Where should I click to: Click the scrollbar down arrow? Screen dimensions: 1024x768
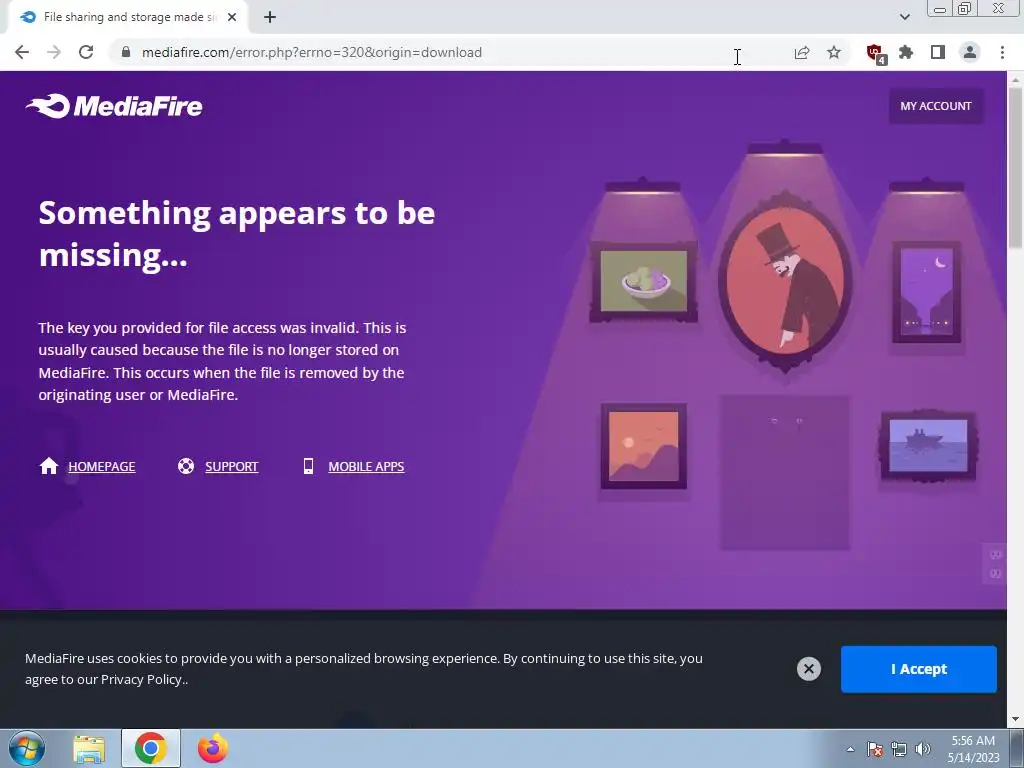pyautogui.click(x=1015, y=720)
